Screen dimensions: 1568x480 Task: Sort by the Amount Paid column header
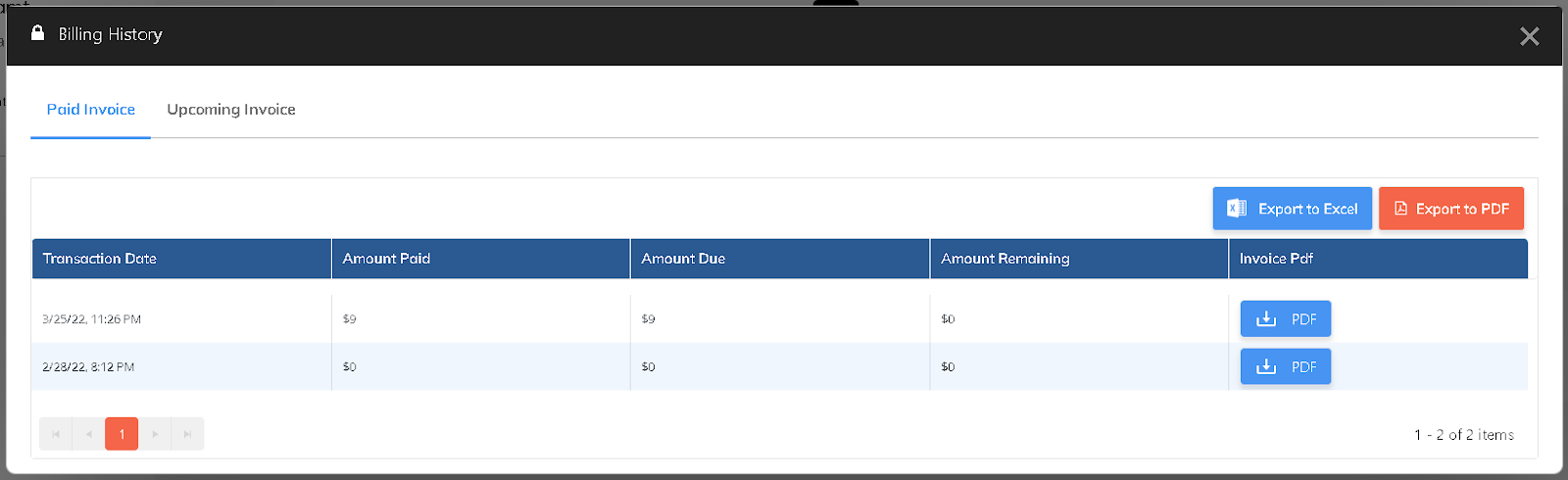(386, 259)
